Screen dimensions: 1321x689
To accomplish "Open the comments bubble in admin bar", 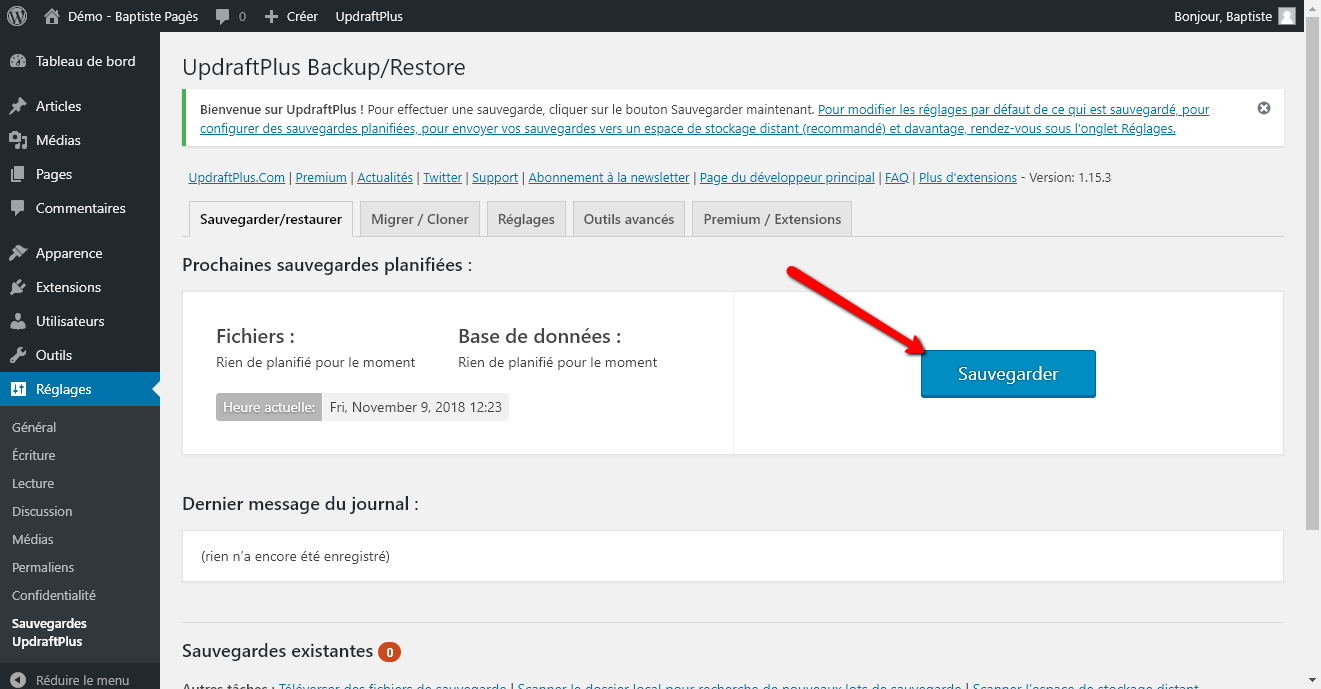I will 222,16.
